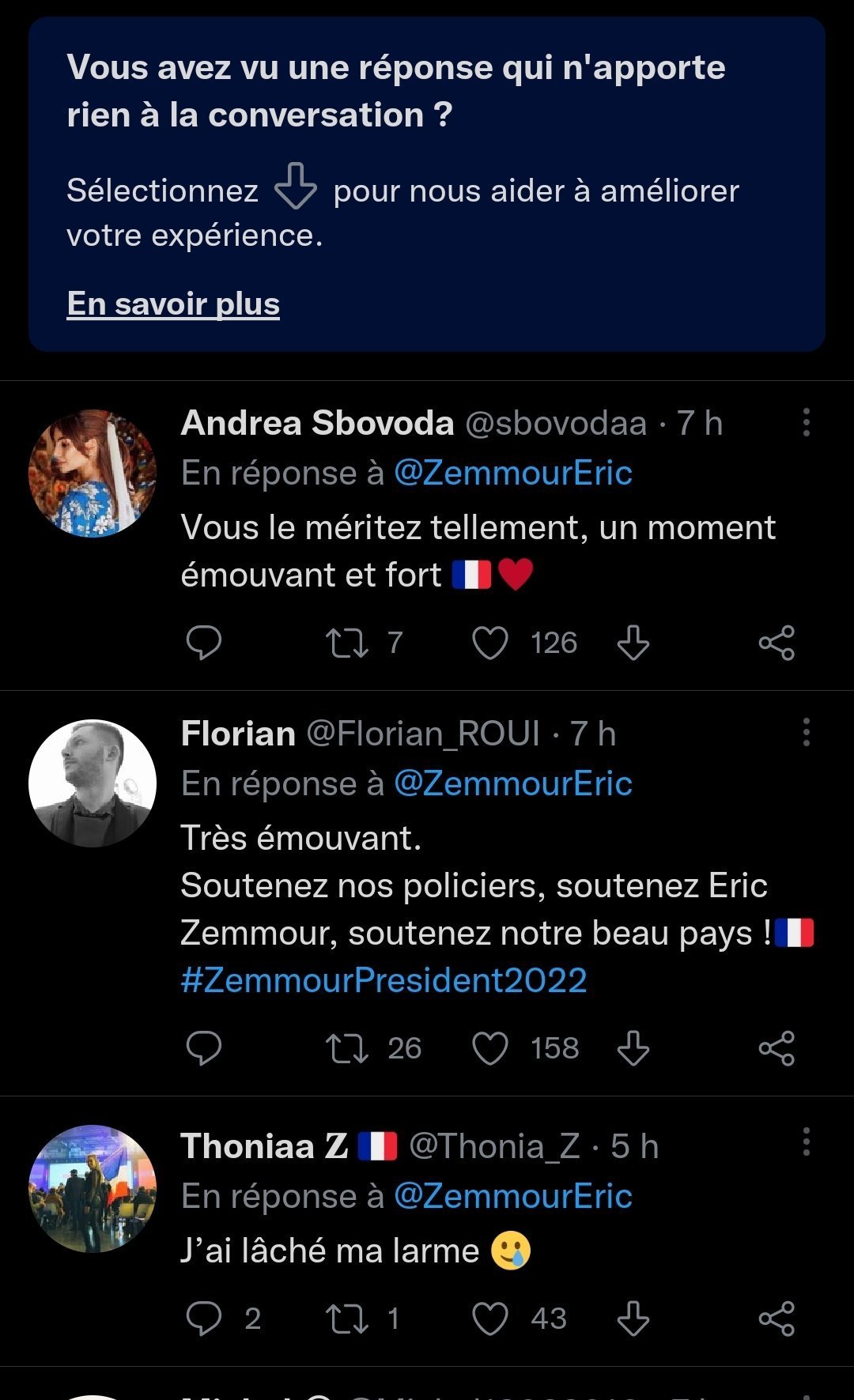The height and width of the screenshot is (1400, 854).
Task: Like Thoniaa Z's tweet
Action: pos(489,1319)
